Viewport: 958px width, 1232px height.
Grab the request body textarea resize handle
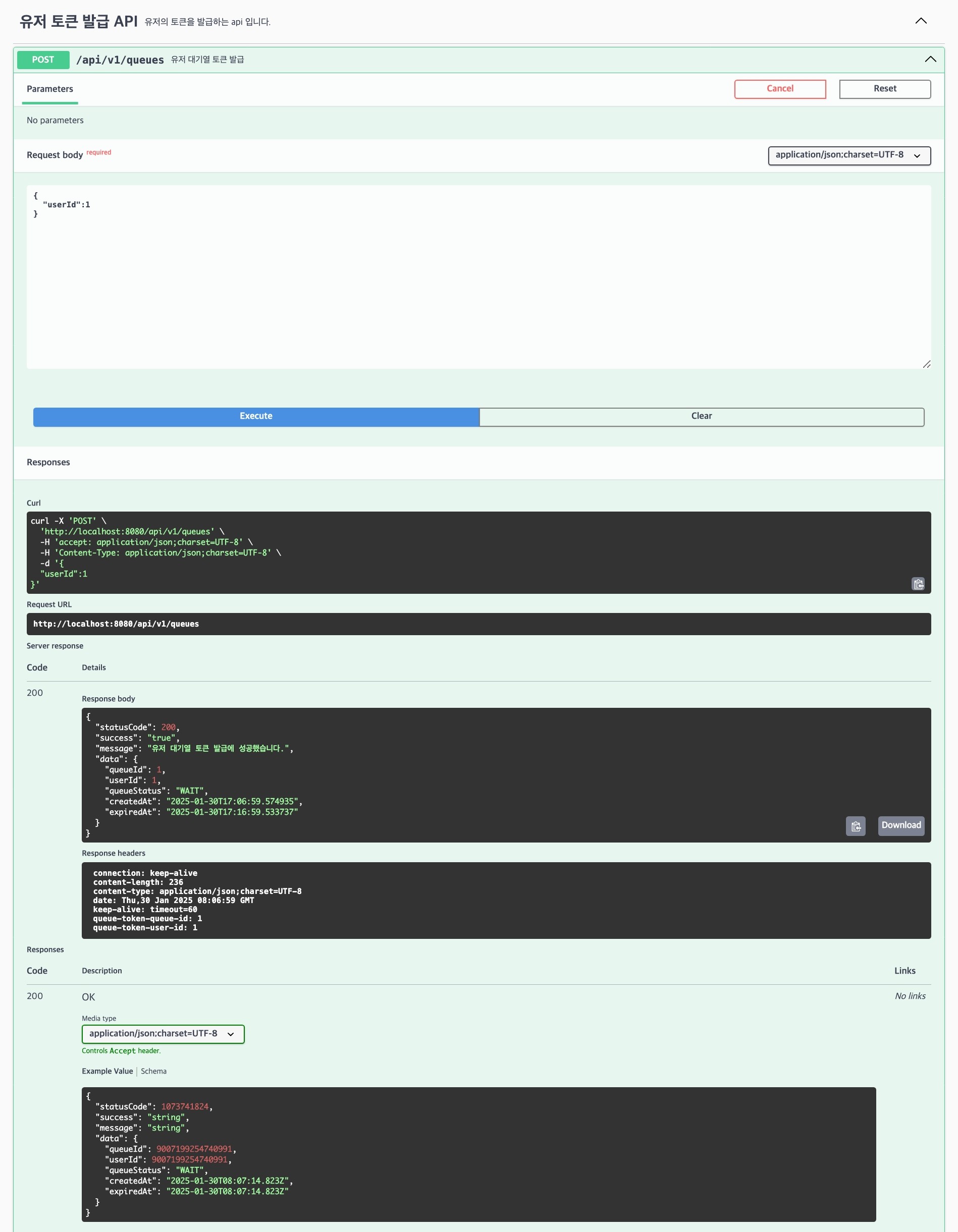point(926,364)
